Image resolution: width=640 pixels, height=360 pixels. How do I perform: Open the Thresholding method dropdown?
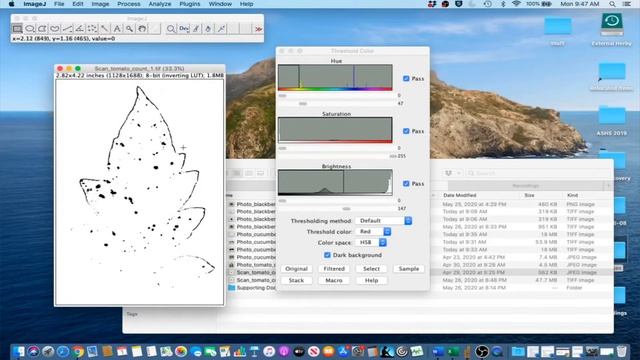point(384,220)
